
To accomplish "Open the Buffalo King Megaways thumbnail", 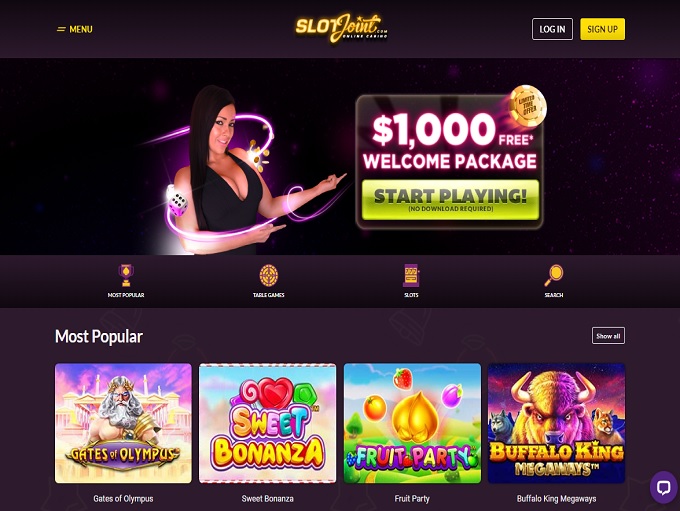I will tap(556, 423).
